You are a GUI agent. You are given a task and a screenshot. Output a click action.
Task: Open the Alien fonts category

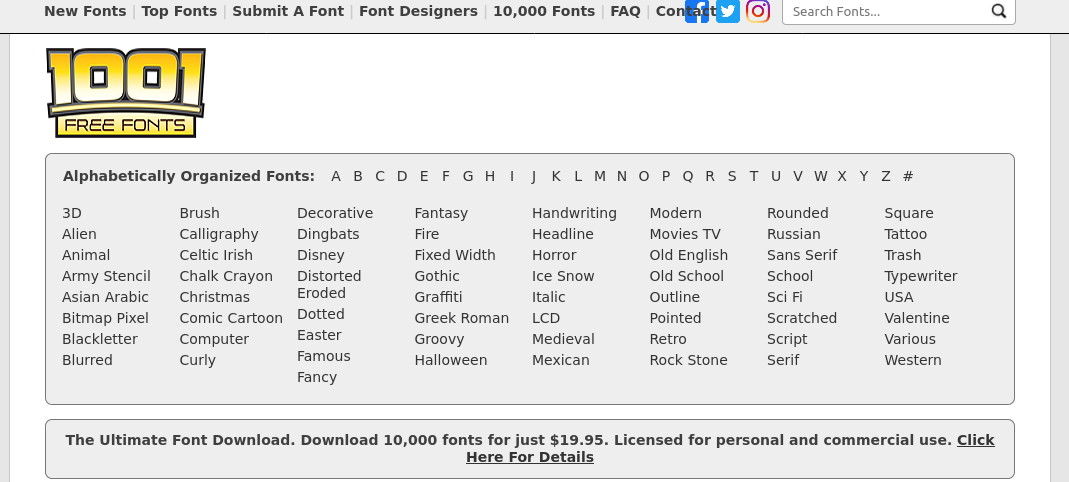(x=79, y=235)
